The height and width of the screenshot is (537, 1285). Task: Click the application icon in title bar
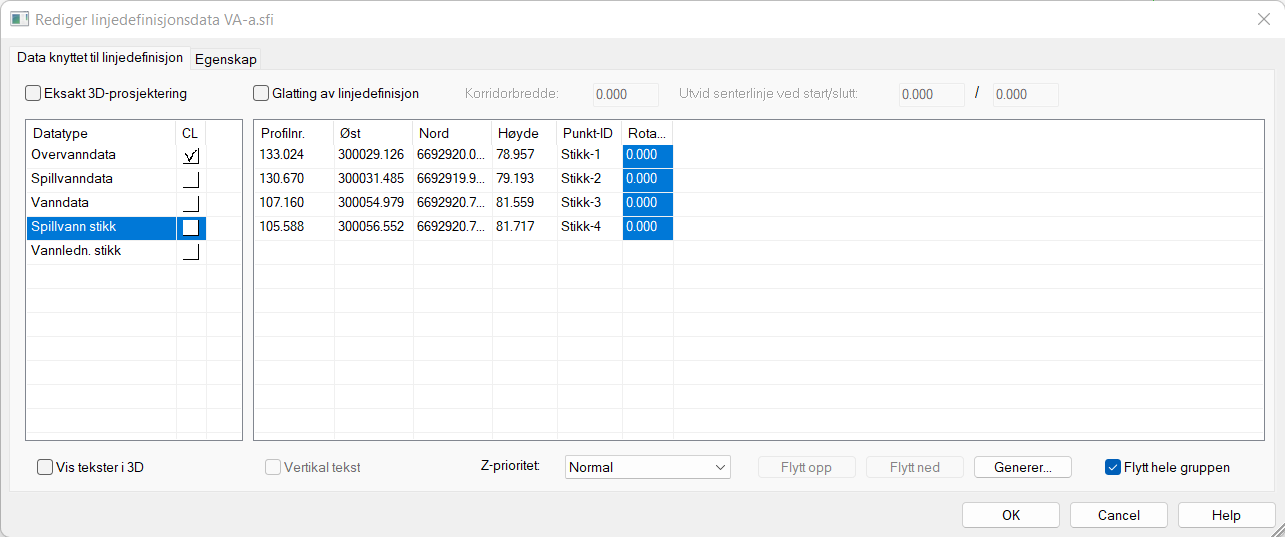click(19, 18)
